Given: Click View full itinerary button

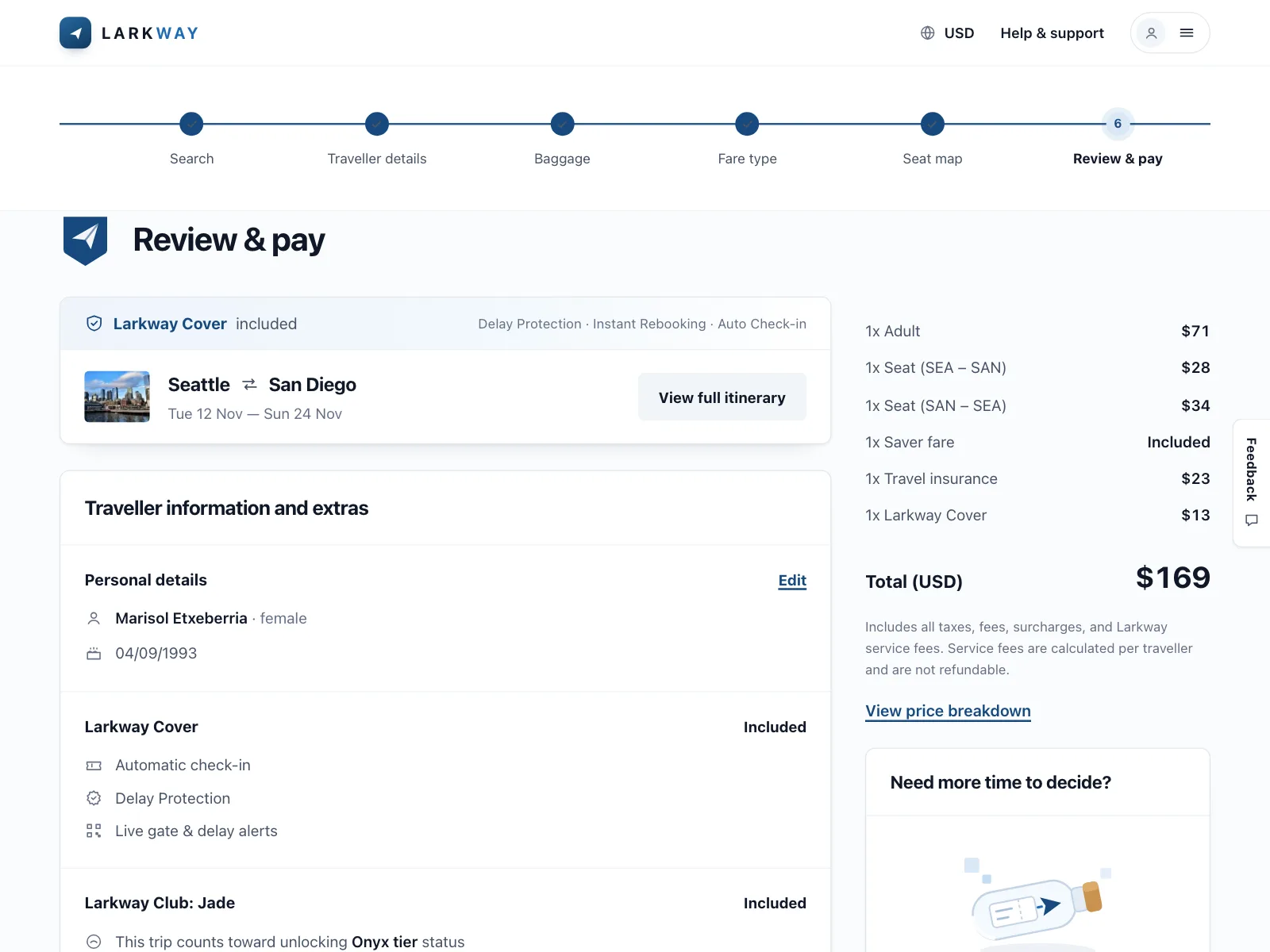Looking at the screenshot, I should click(722, 397).
